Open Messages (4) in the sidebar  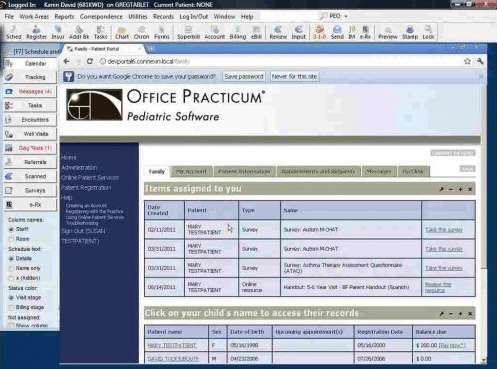pyautogui.click(x=30, y=91)
